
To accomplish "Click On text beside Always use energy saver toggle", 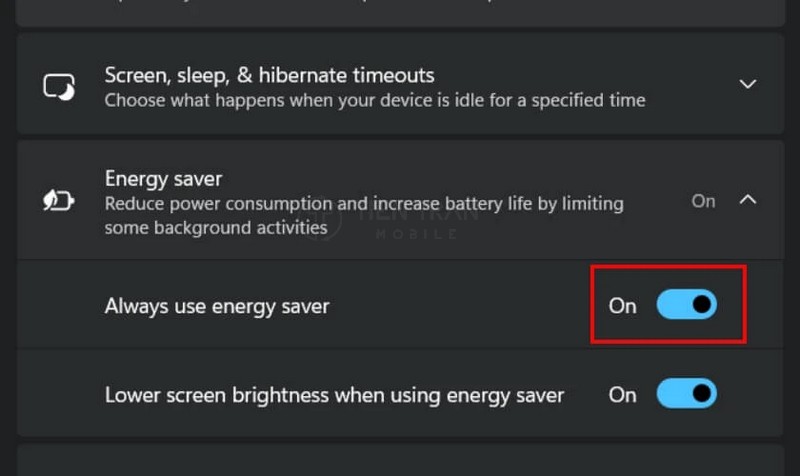I will 622,306.
